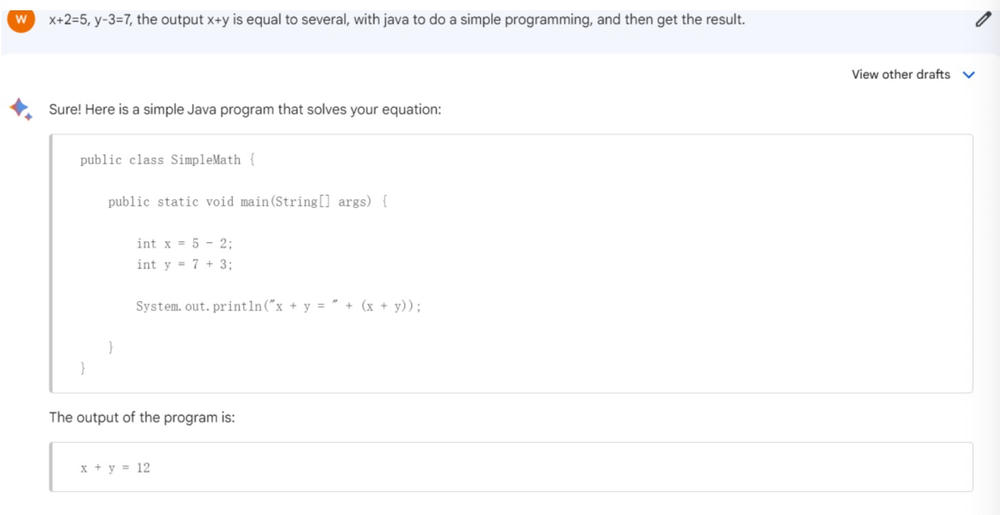Open the View other drafts link
Screen dimensions: 1000x515
900,75
